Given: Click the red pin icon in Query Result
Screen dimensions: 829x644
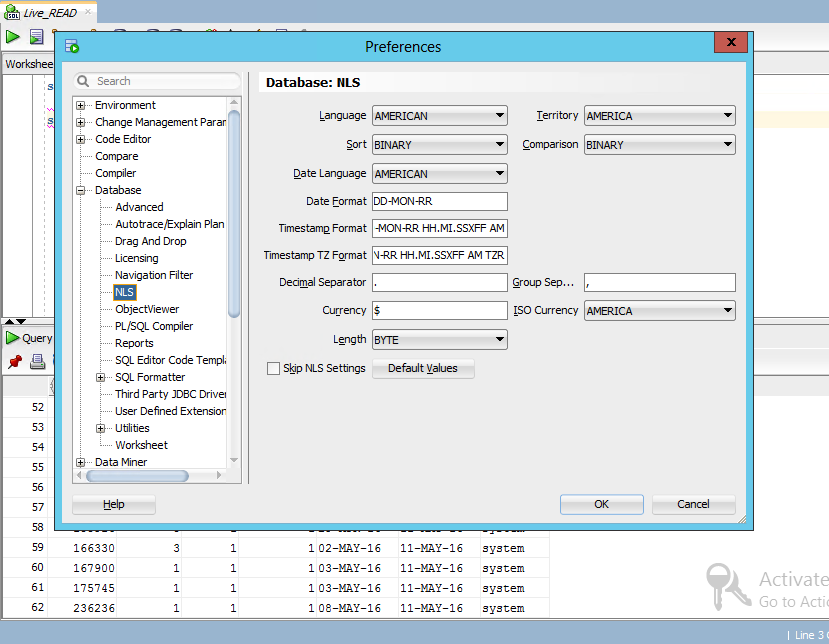Looking at the screenshot, I should pos(15,362).
